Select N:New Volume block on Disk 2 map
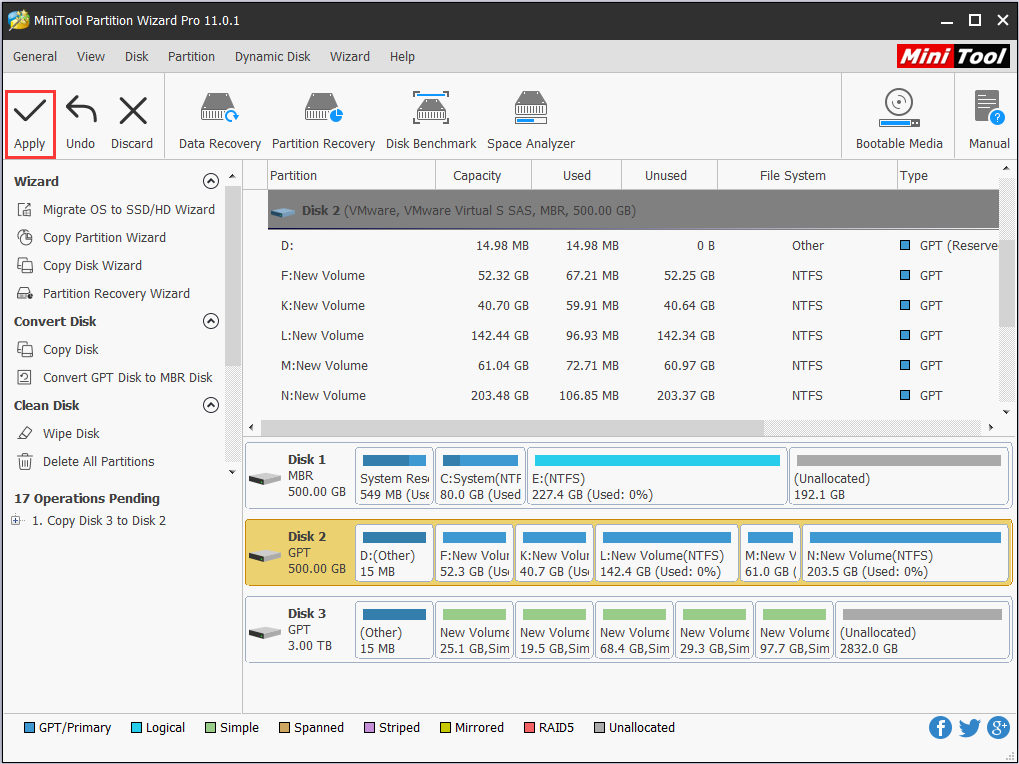This screenshot has width=1019, height=764. coord(905,553)
